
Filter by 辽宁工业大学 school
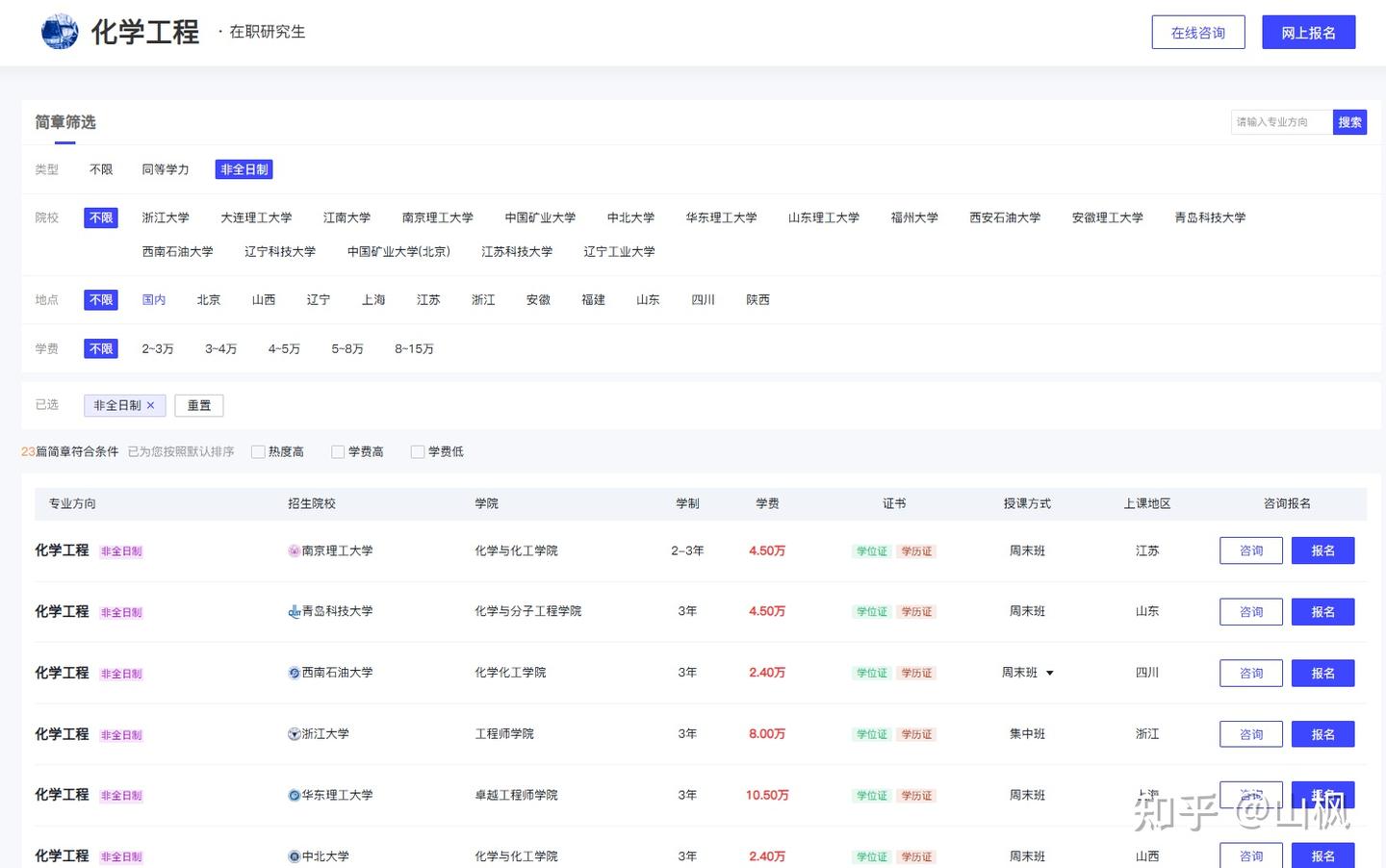[x=619, y=252]
